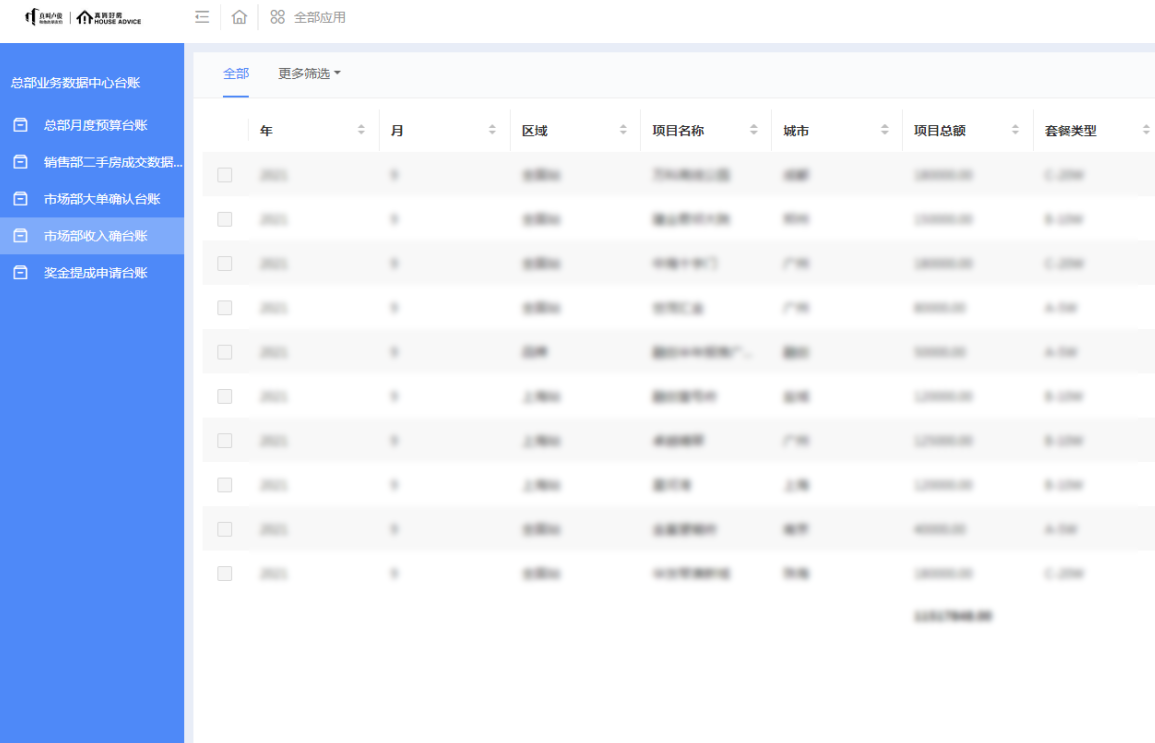Check the last table row checkbox
Screen dimensions: 1155x743
pos(225,573)
